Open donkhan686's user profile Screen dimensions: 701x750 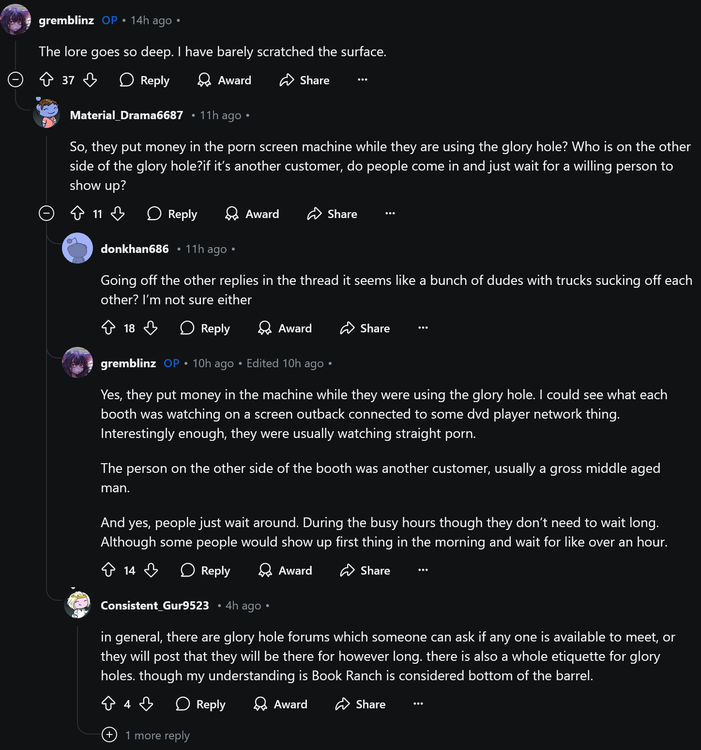(x=135, y=249)
